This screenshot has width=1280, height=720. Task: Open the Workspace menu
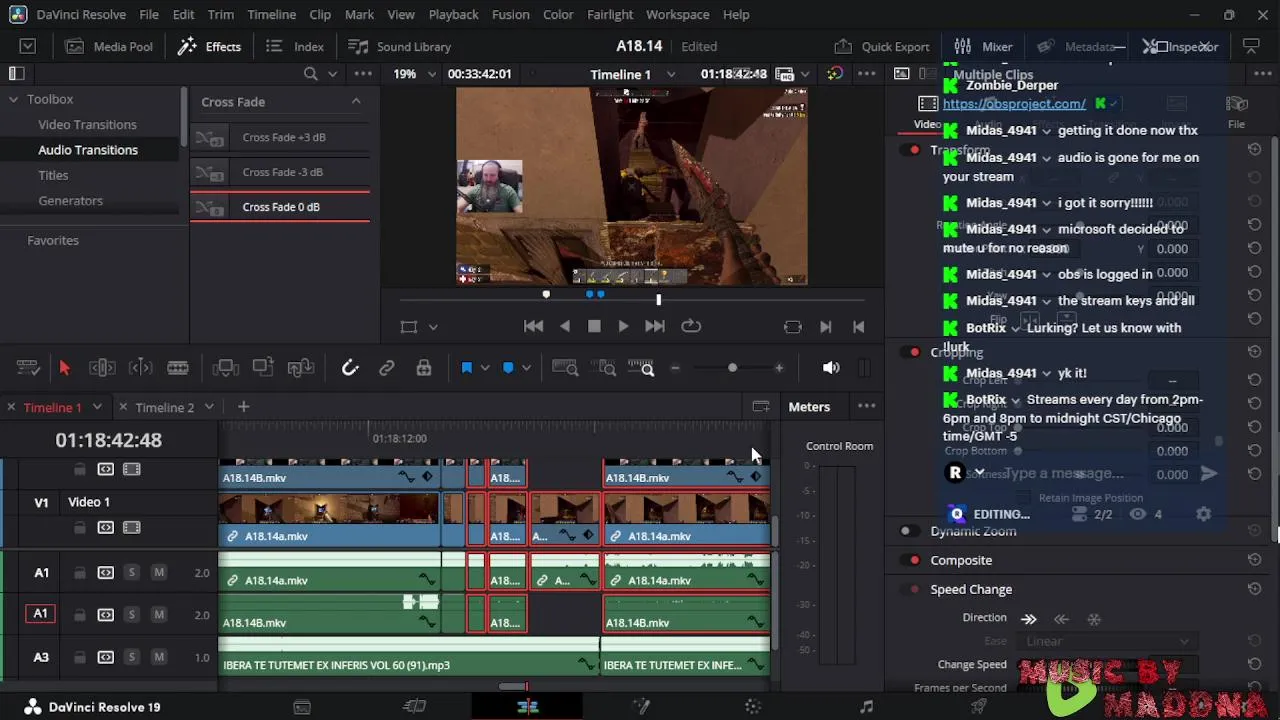pos(677,15)
